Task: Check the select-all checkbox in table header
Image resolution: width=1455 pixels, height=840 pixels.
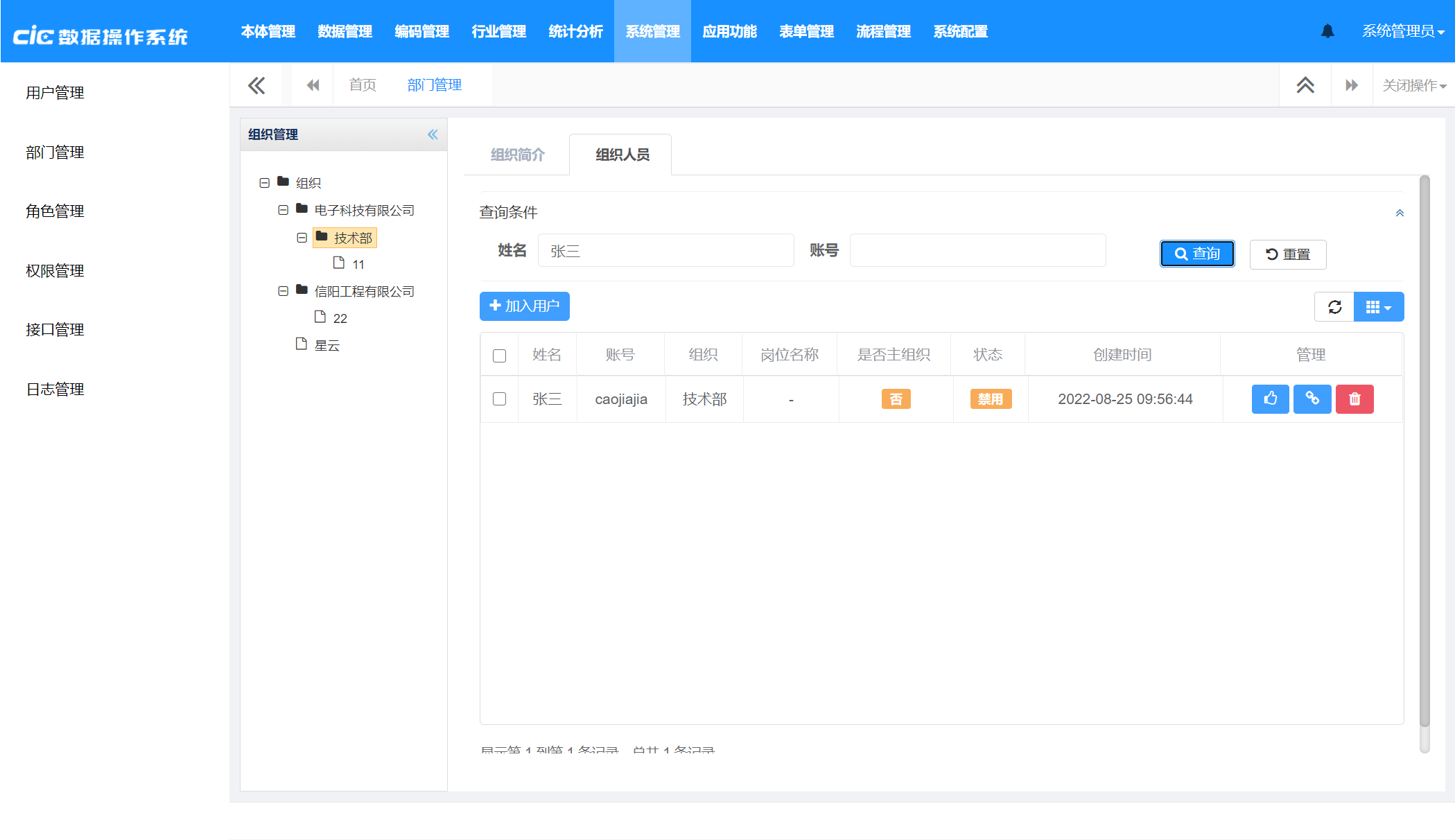Action: coord(499,356)
